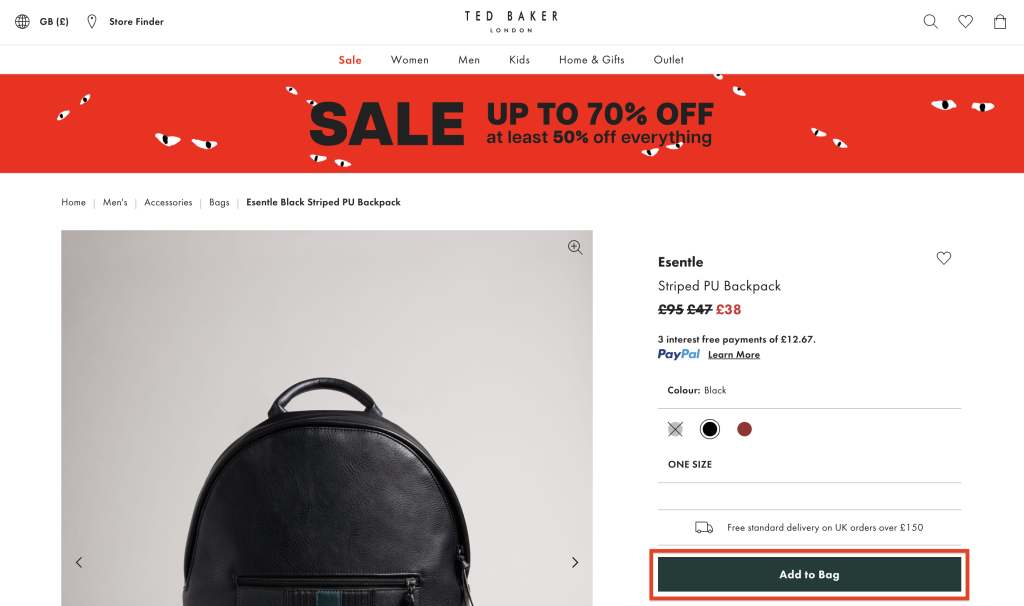The width and height of the screenshot is (1024, 606).
Task: Click the Store Finder pin icon
Action: pos(92,22)
